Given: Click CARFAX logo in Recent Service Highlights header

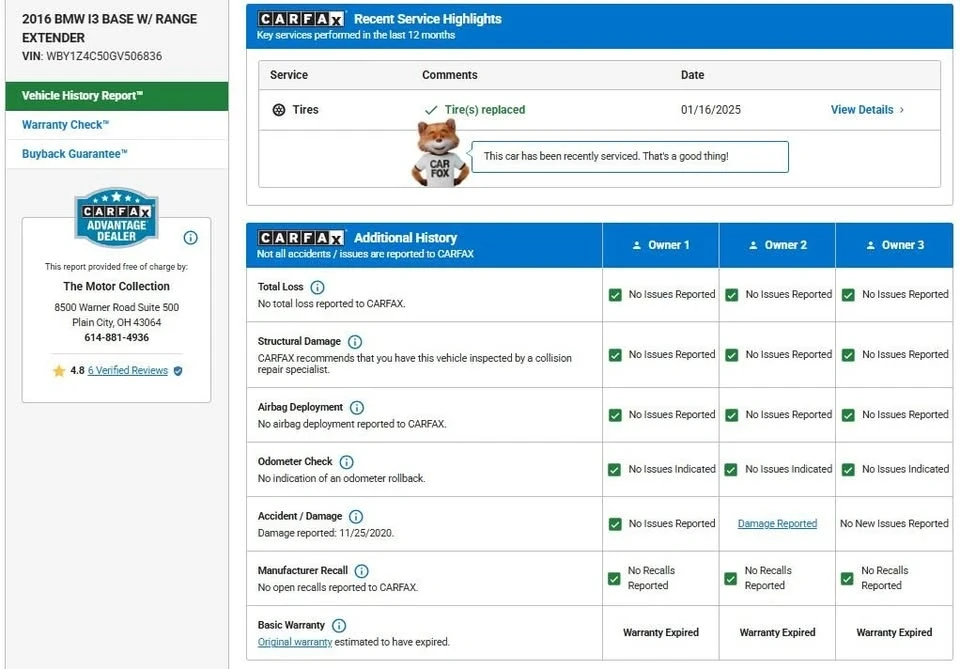Looking at the screenshot, I should [x=301, y=19].
